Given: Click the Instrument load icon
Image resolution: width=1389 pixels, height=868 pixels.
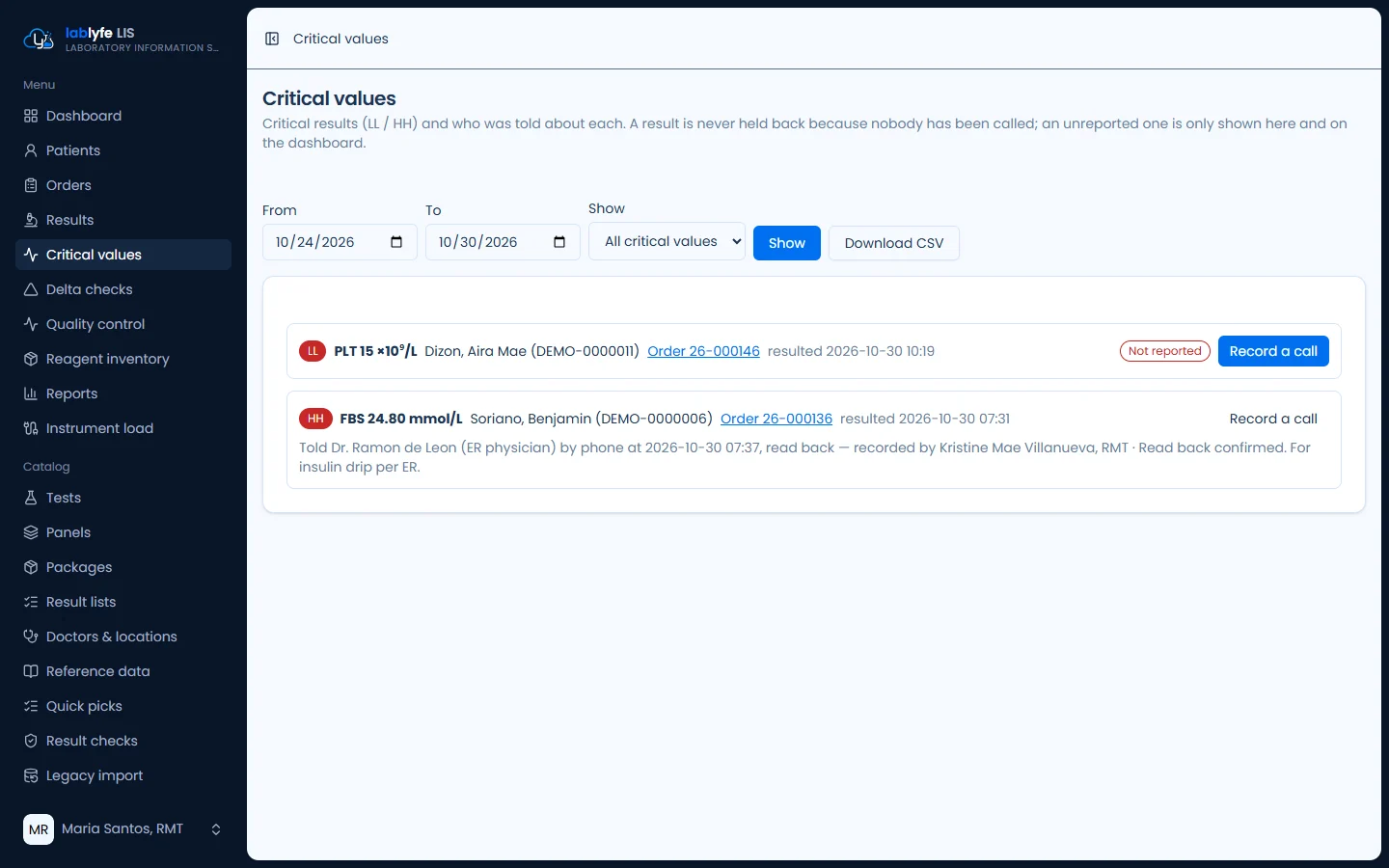Looking at the screenshot, I should [31, 428].
